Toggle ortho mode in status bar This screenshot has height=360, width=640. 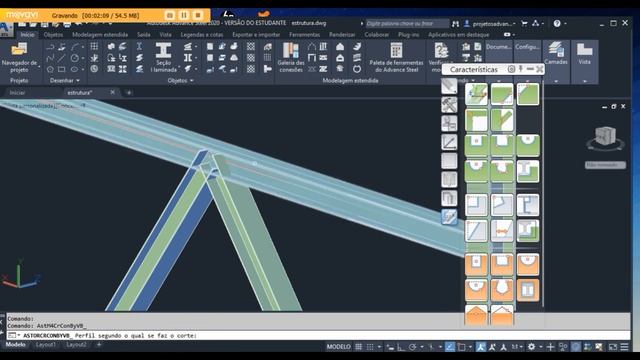pyautogui.click(x=401, y=347)
